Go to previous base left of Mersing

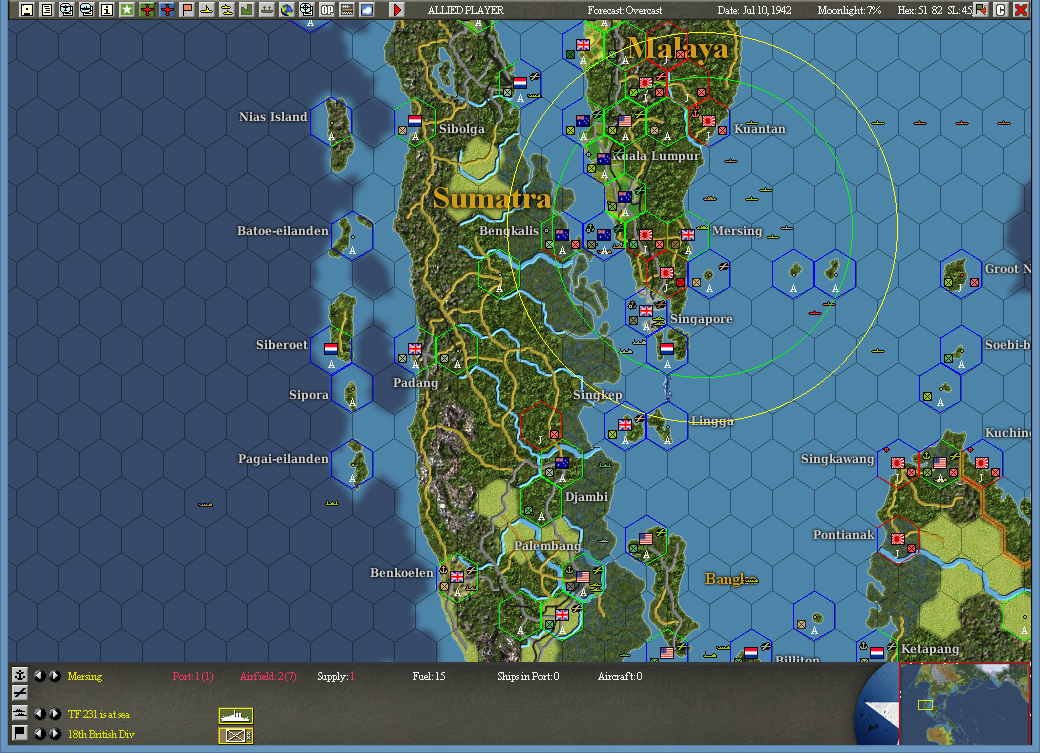tap(40, 676)
